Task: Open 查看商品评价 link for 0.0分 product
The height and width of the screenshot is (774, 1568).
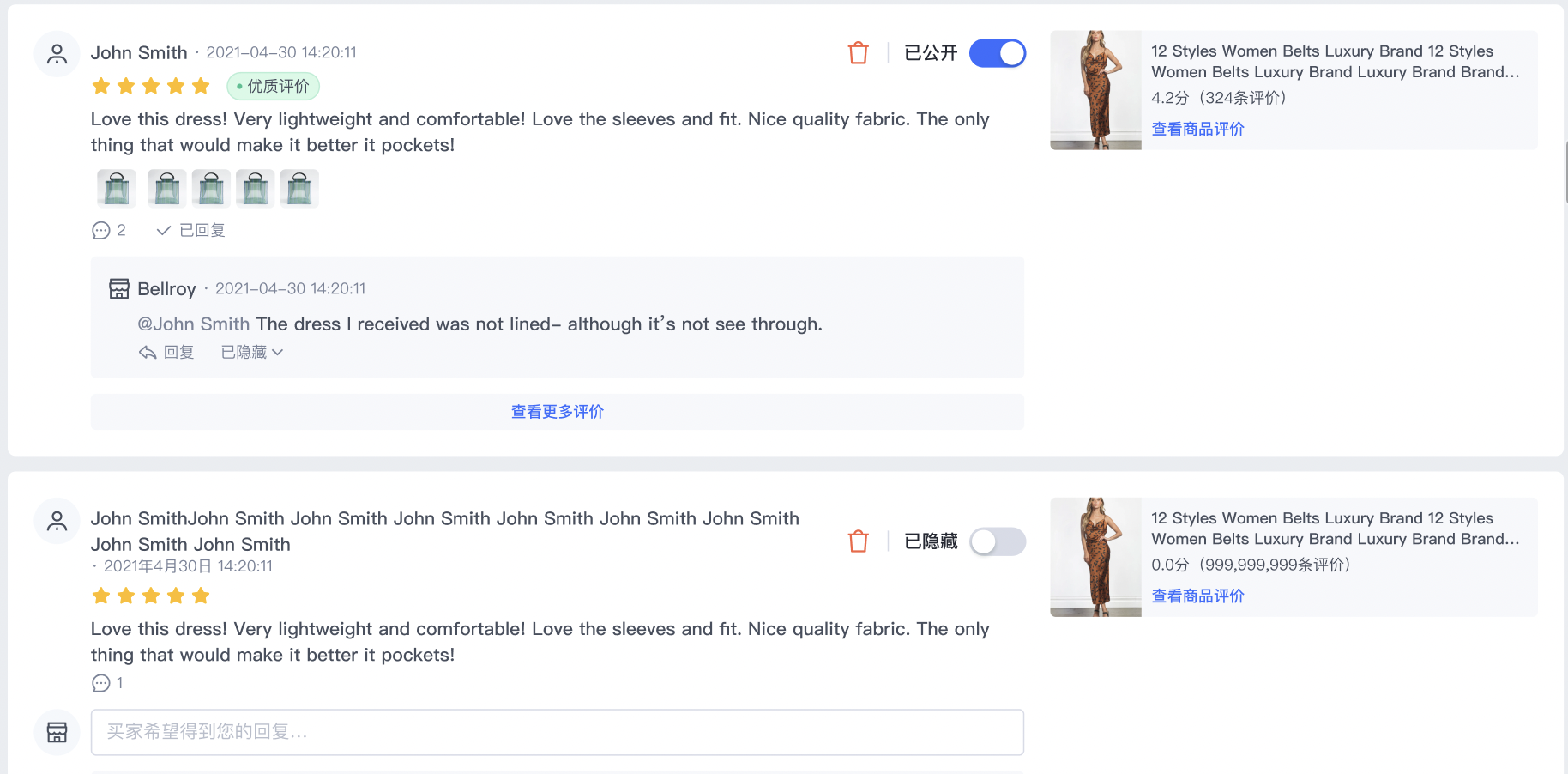Action: (x=1197, y=596)
